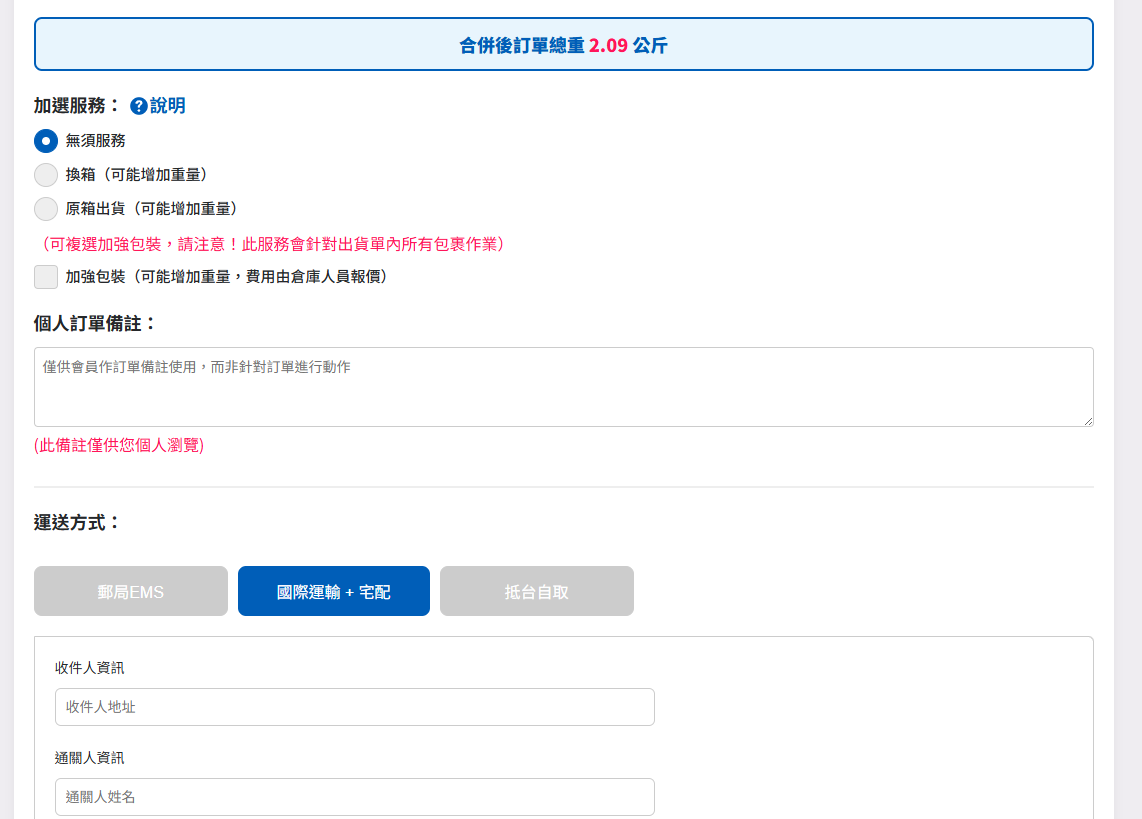Focus the 個人訂單備註 notes textarea
1142x819 pixels.
point(563,387)
